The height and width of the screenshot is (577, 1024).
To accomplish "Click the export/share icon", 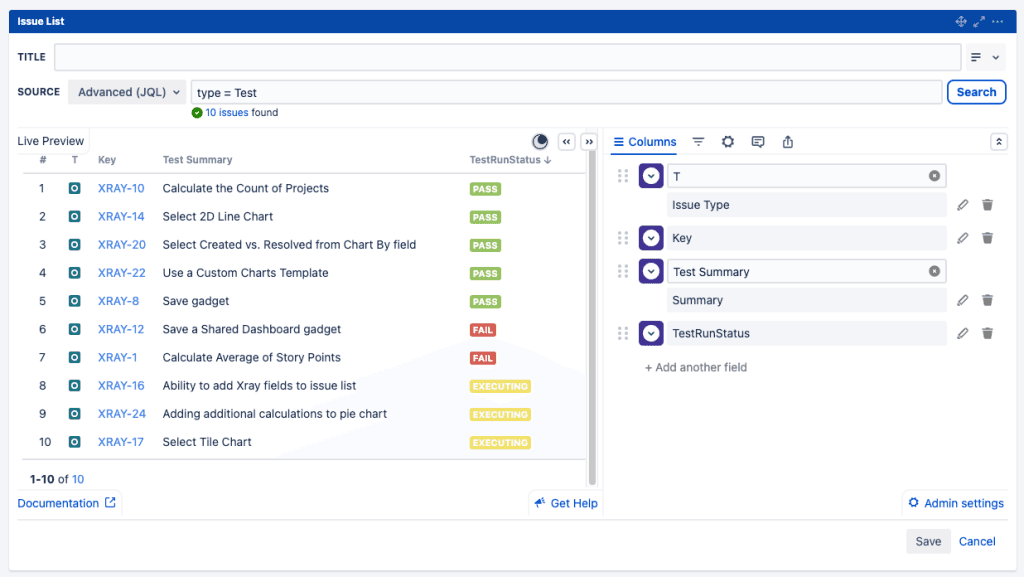I will (x=788, y=142).
